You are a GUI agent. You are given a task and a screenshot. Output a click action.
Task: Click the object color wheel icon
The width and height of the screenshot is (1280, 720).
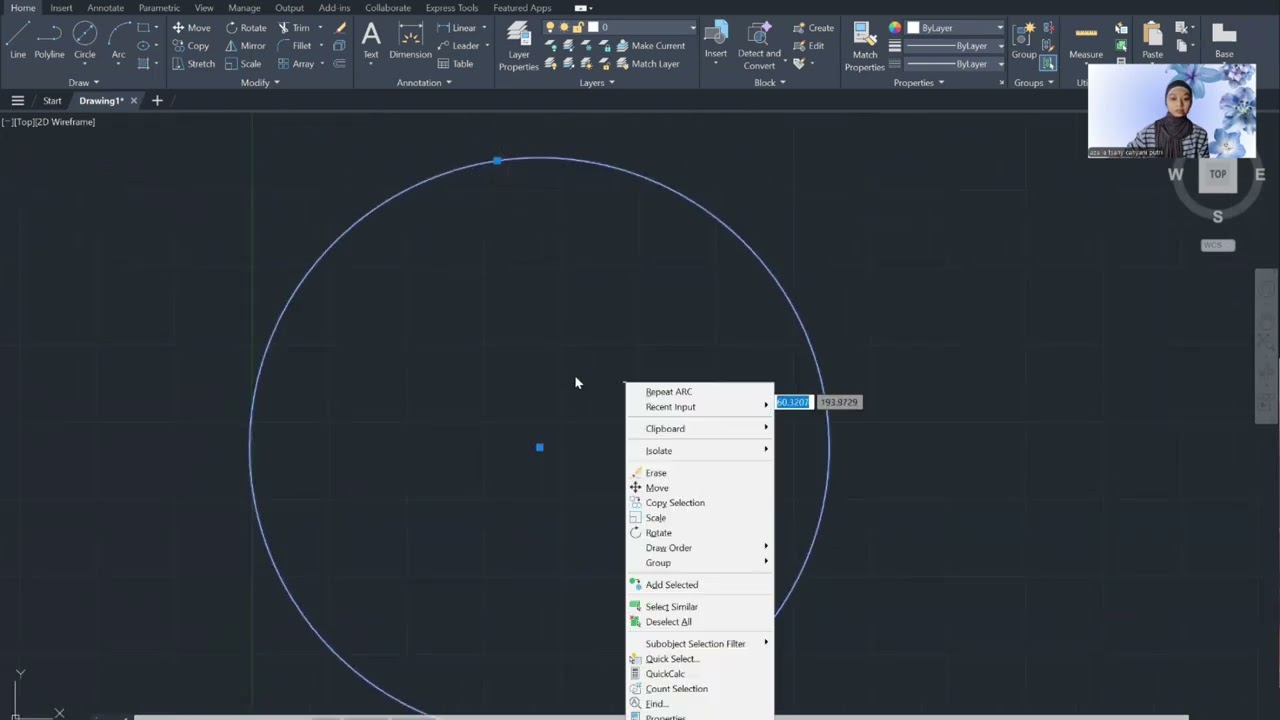pos(895,28)
